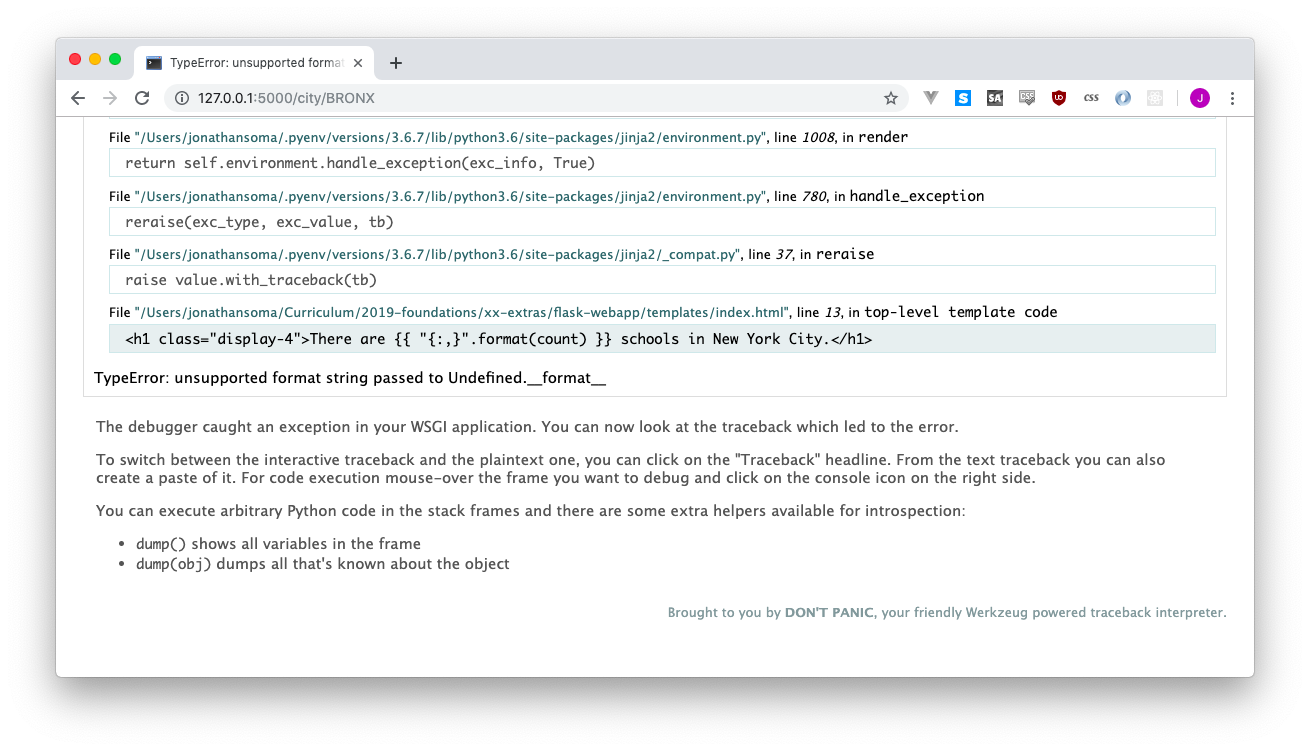Select the TypeError tab
Screen dimensions: 1310x751
pos(252,63)
